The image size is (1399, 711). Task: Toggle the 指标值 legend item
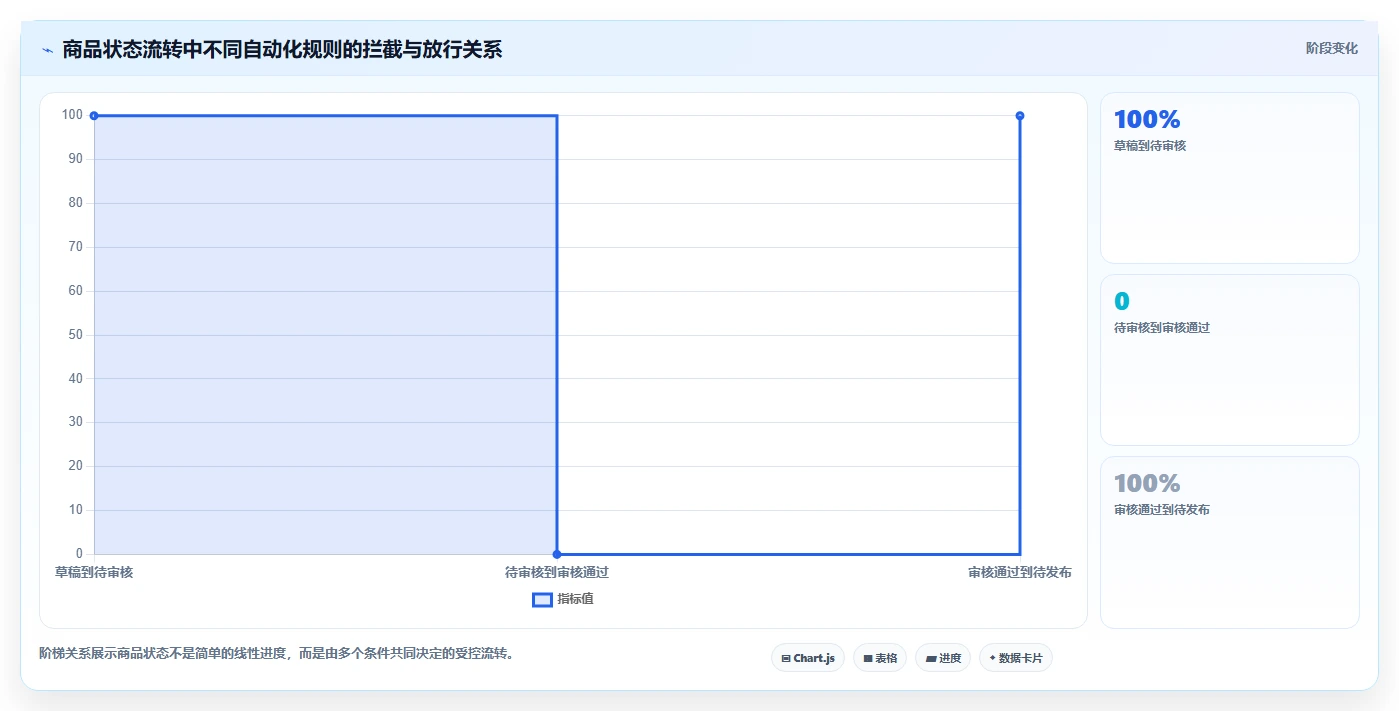563,599
